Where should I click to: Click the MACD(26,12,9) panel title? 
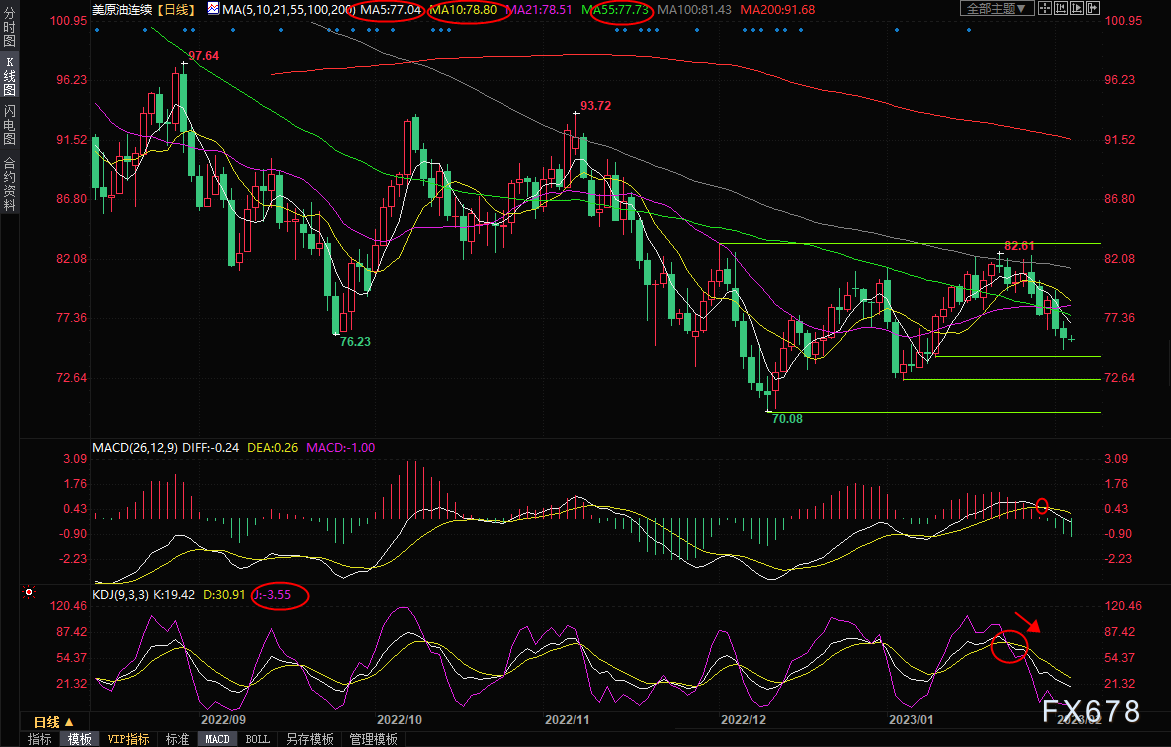click(x=135, y=447)
